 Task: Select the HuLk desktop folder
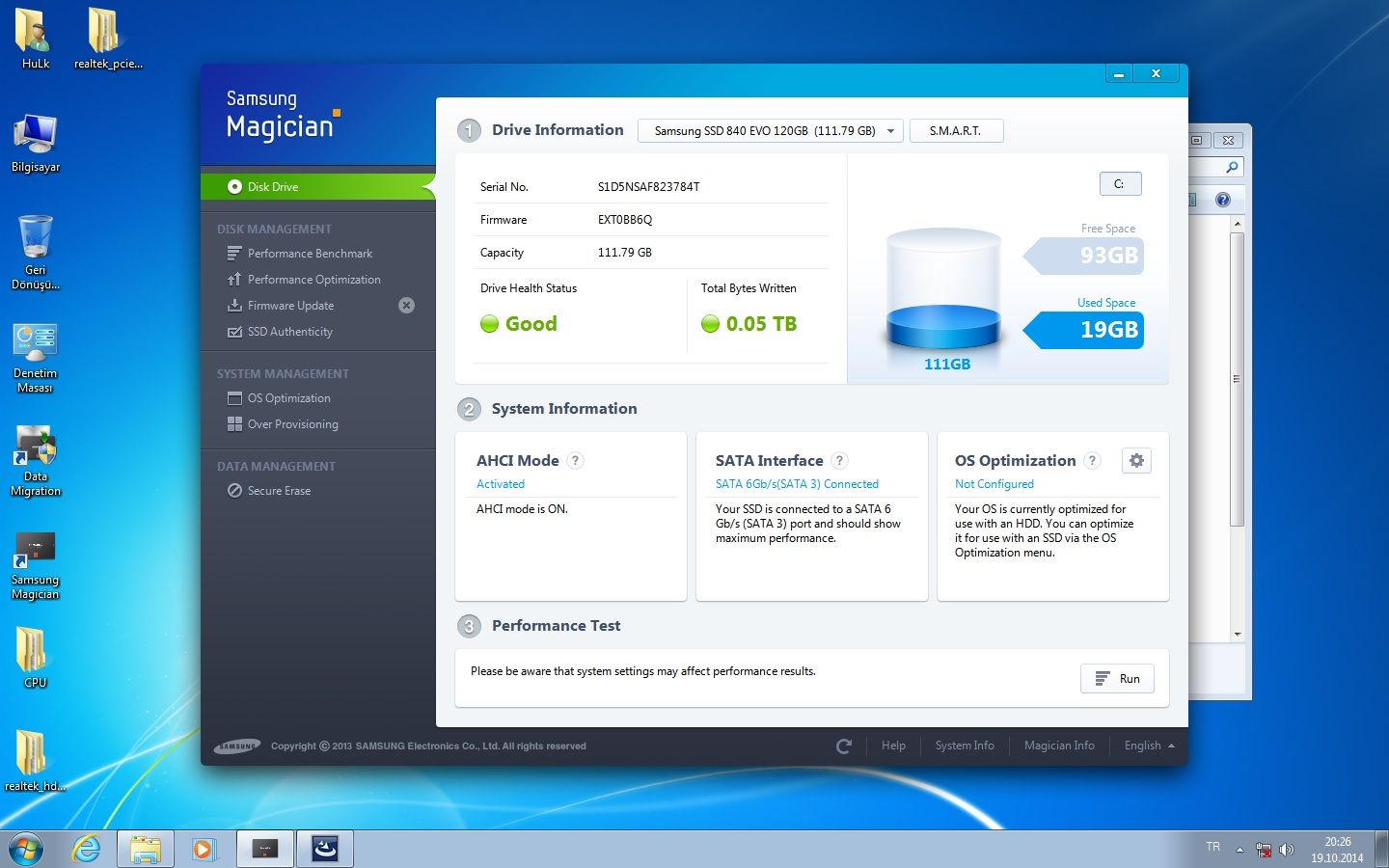coord(36,39)
